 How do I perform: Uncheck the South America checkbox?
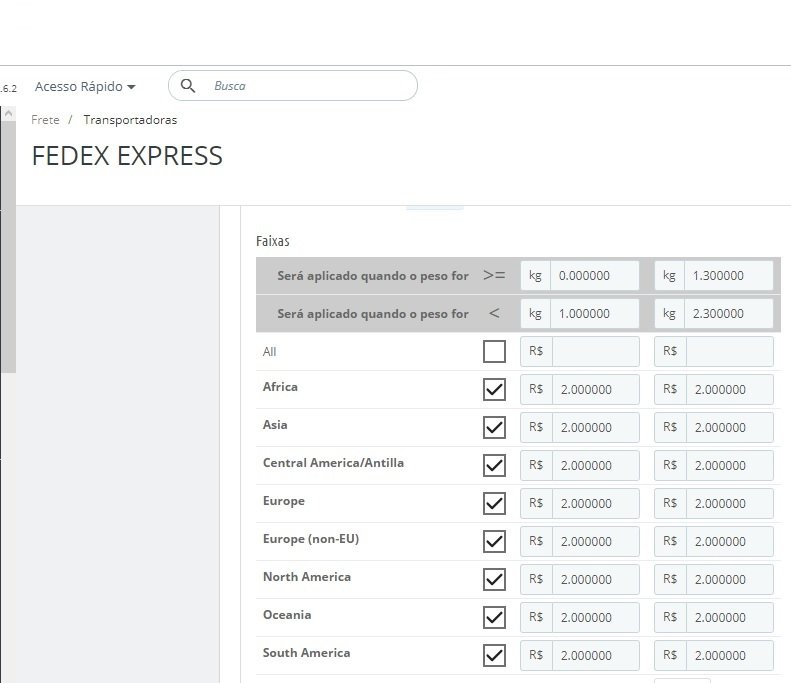(x=494, y=655)
